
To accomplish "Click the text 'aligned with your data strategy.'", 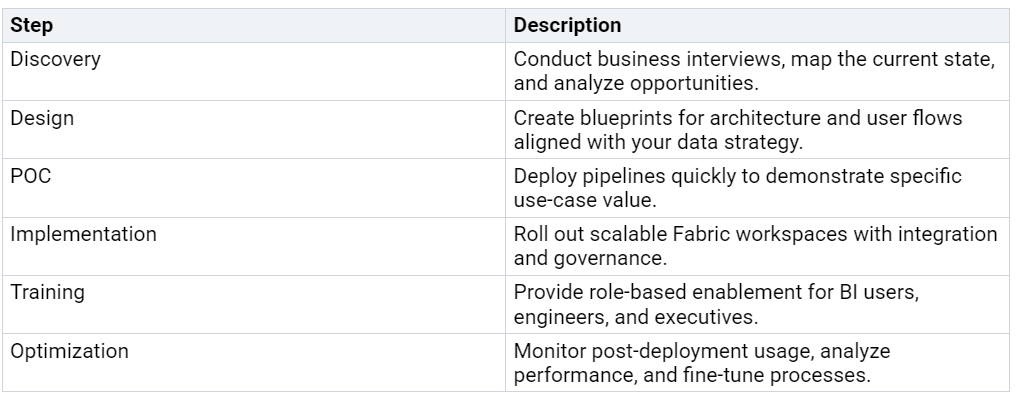I will coord(658,142).
